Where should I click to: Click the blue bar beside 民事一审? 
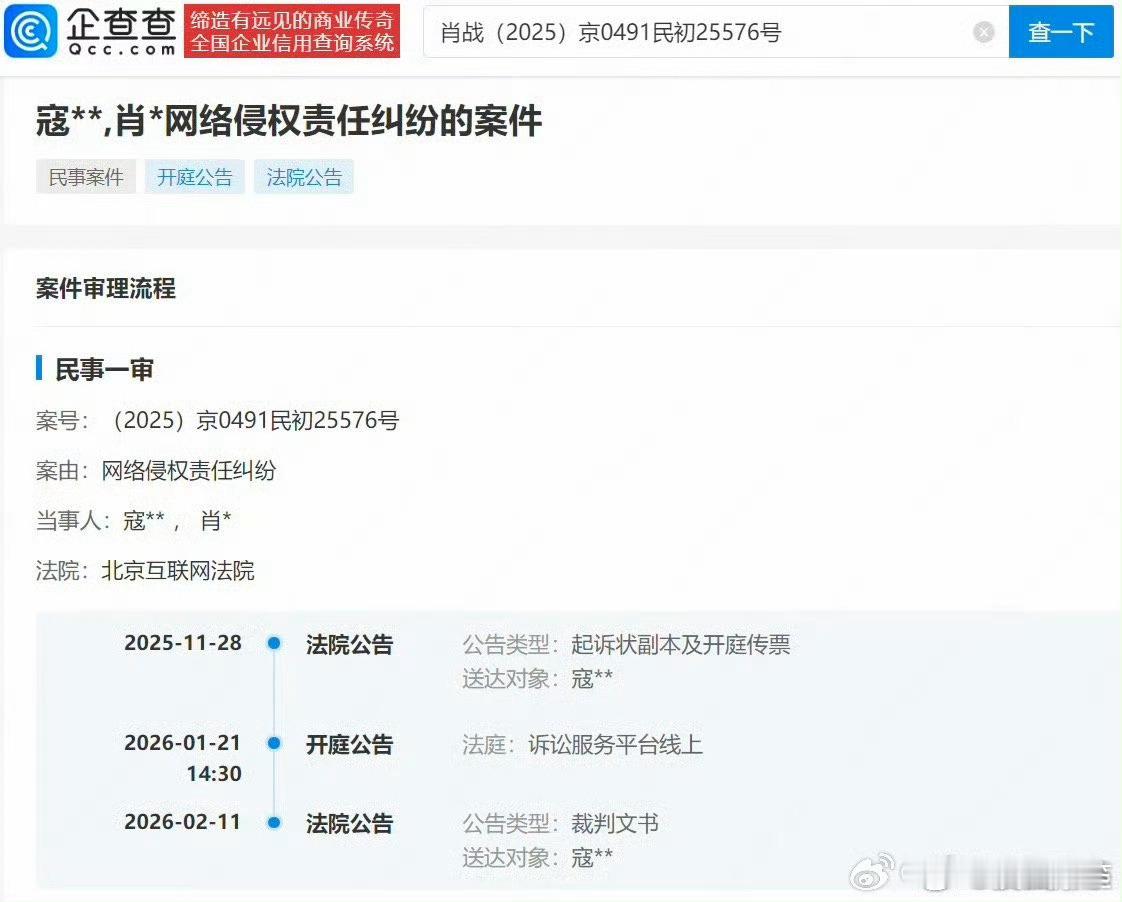(38, 369)
